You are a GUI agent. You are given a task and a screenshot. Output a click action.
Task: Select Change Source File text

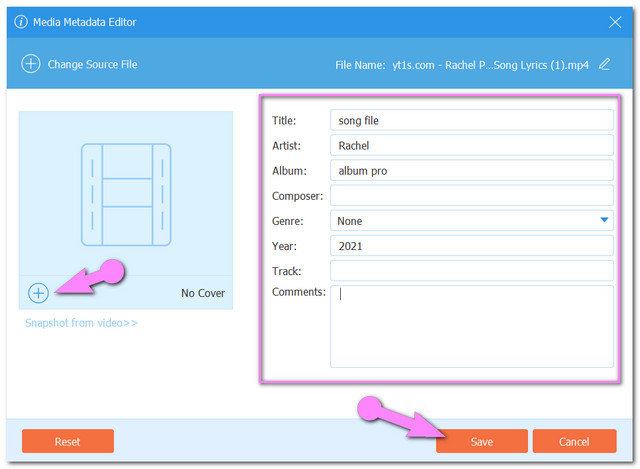click(93, 64)
